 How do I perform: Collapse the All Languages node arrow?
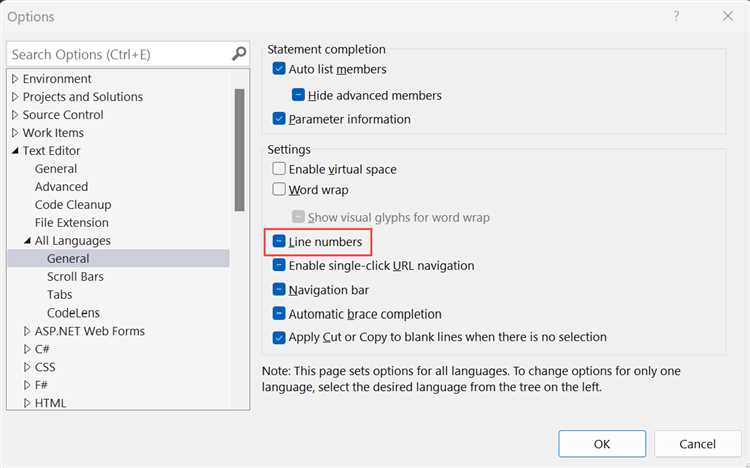[27, 241]
